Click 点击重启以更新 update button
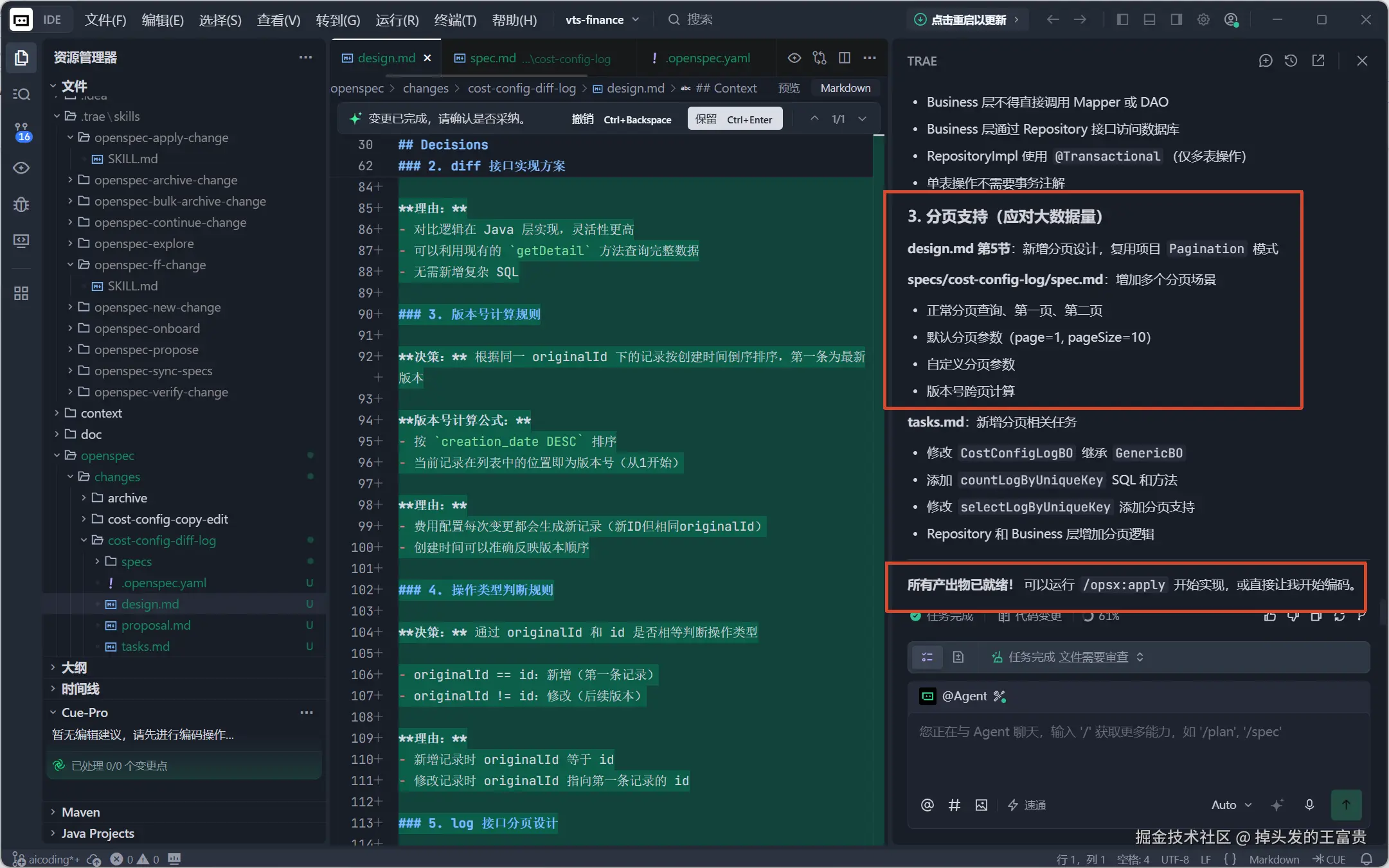The height and width of the screenshot is (868, 1389). click(x=968, y=20)
